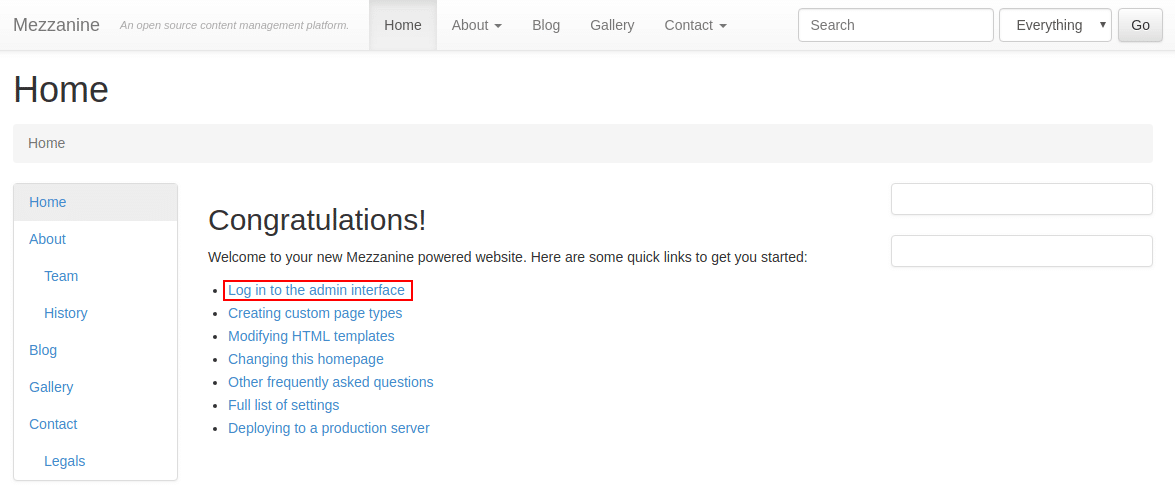Follow the Changing this homepage link
Viewport: 1175px width, 495px height.
306,359
